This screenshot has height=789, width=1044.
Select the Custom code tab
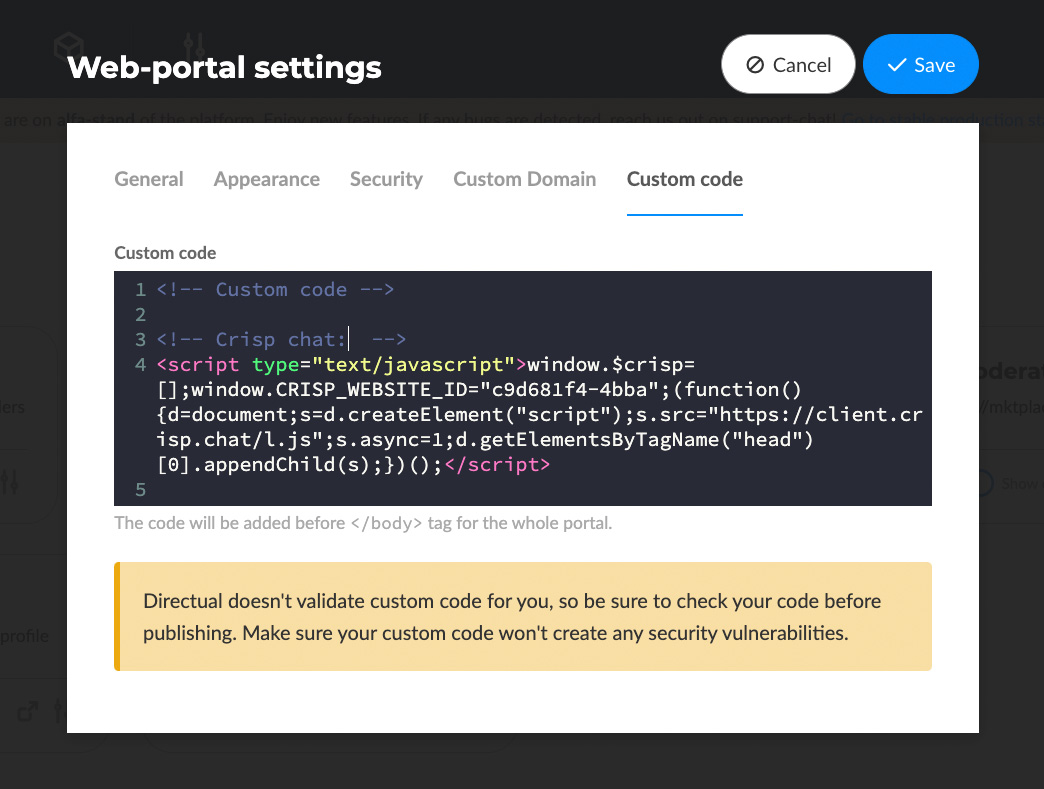point(684,180)
